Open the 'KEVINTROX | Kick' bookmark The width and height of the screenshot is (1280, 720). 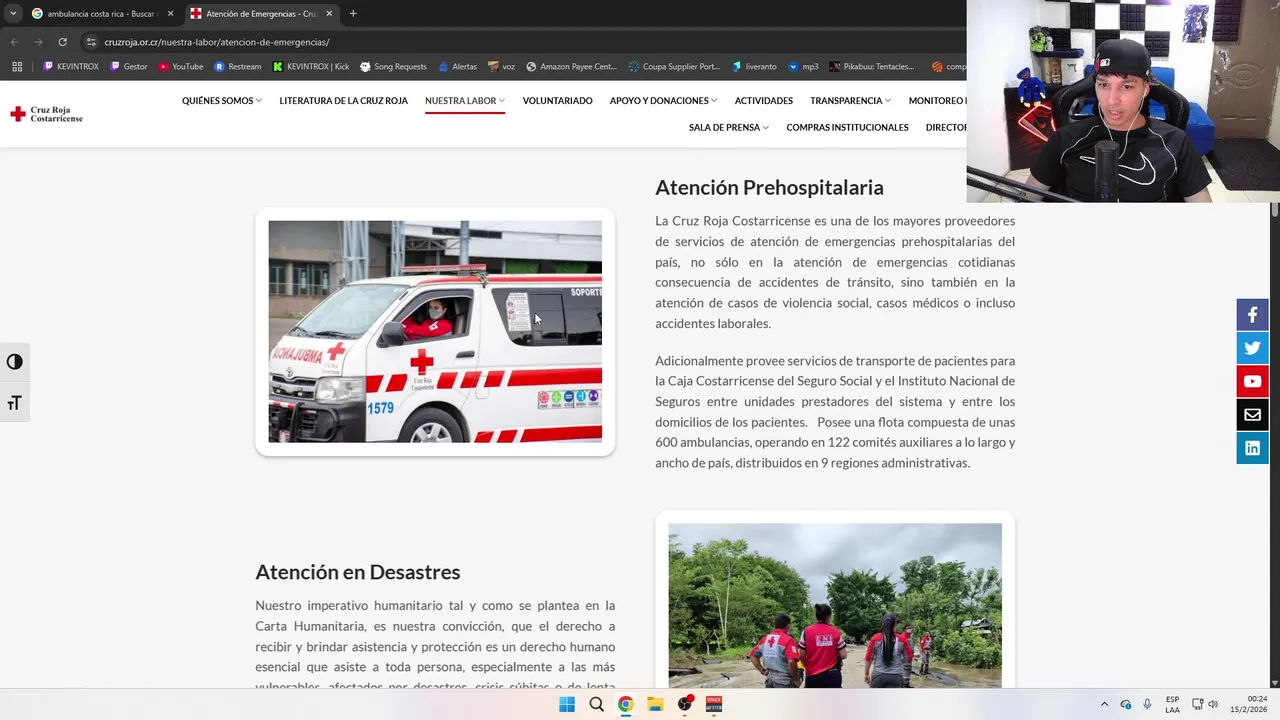[x=311, y=67]
